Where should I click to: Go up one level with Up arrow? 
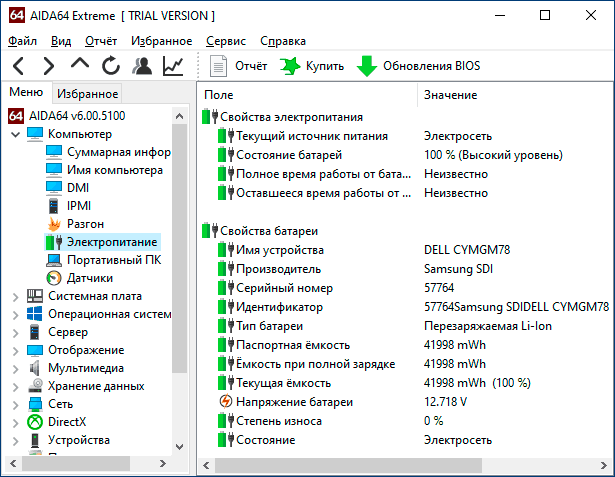tap(80, 66)
